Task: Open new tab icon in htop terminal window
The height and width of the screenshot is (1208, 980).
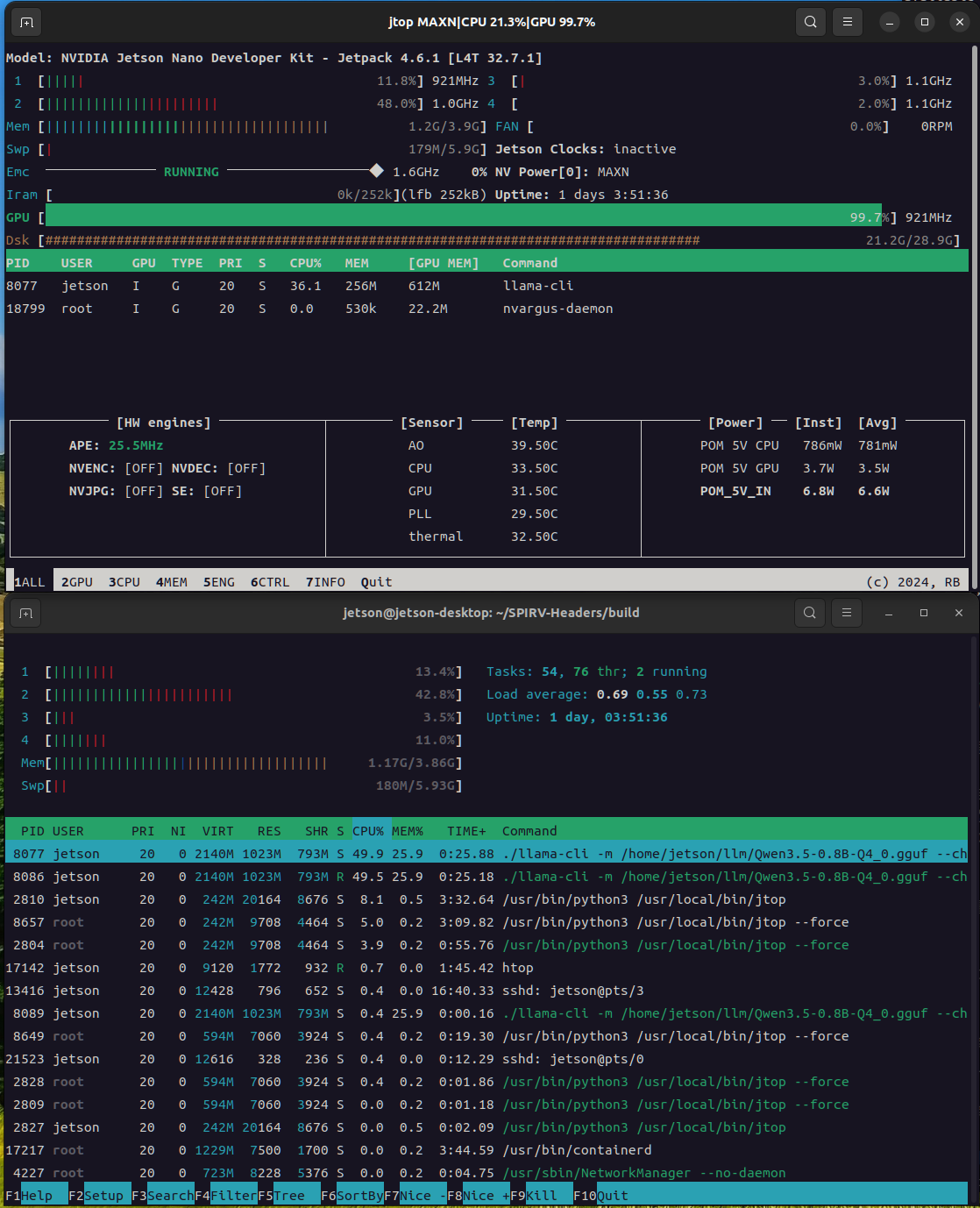Action: [x=26, y=613]
